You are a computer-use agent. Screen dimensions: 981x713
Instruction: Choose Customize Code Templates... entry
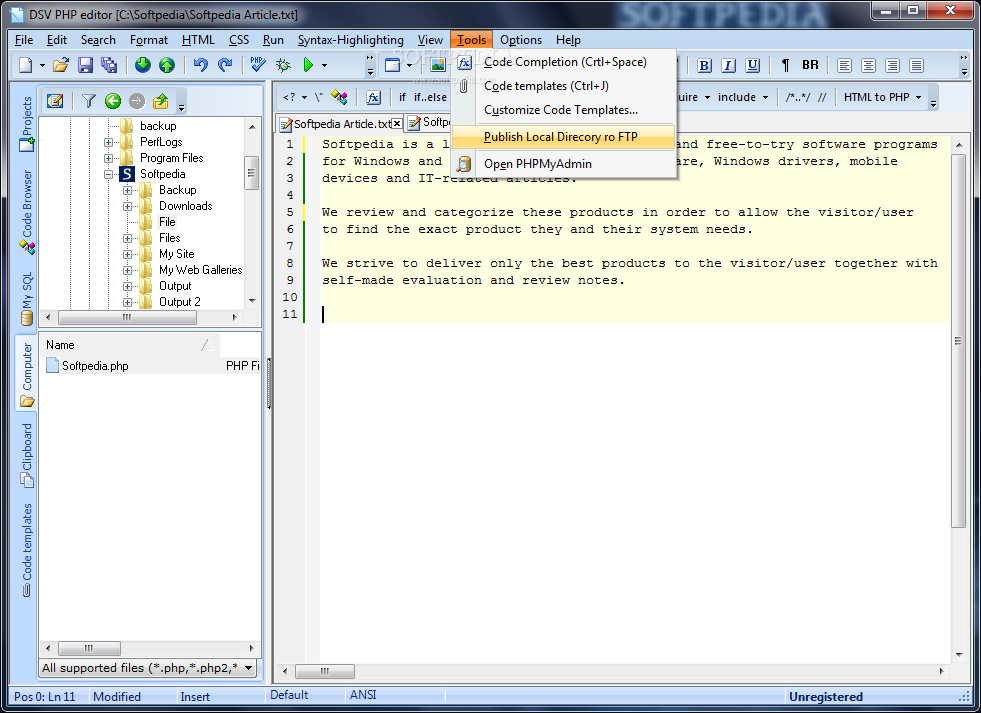[563, 110]
